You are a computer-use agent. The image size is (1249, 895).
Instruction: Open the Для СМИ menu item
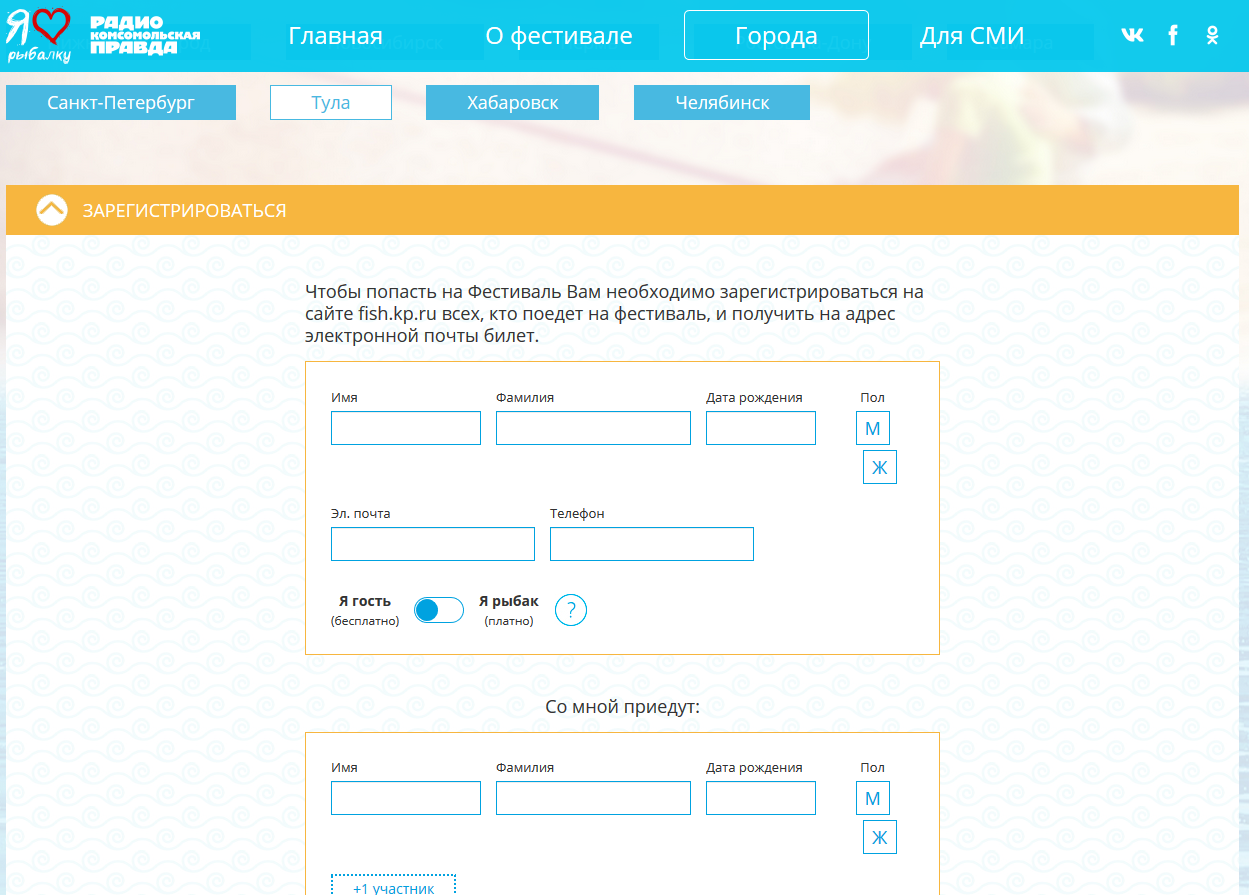972,36
